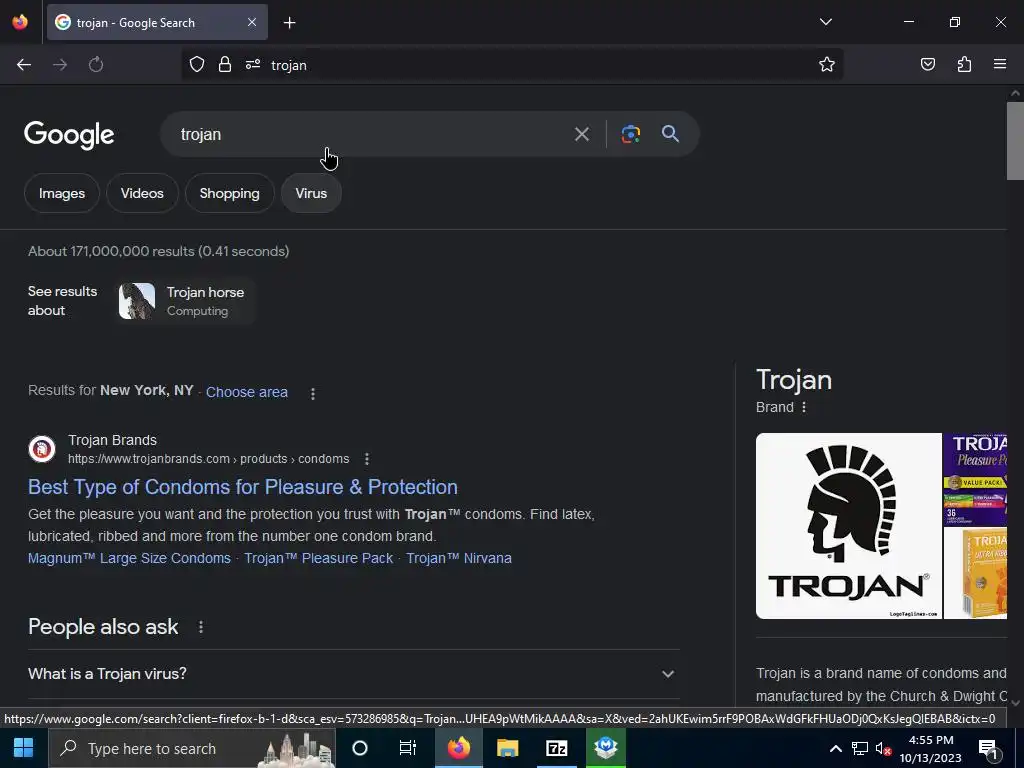The image size is (1024, 768).
Task: Open the Extensions puzzle icon
Action: pyautogui.click(x=964, y=65)
